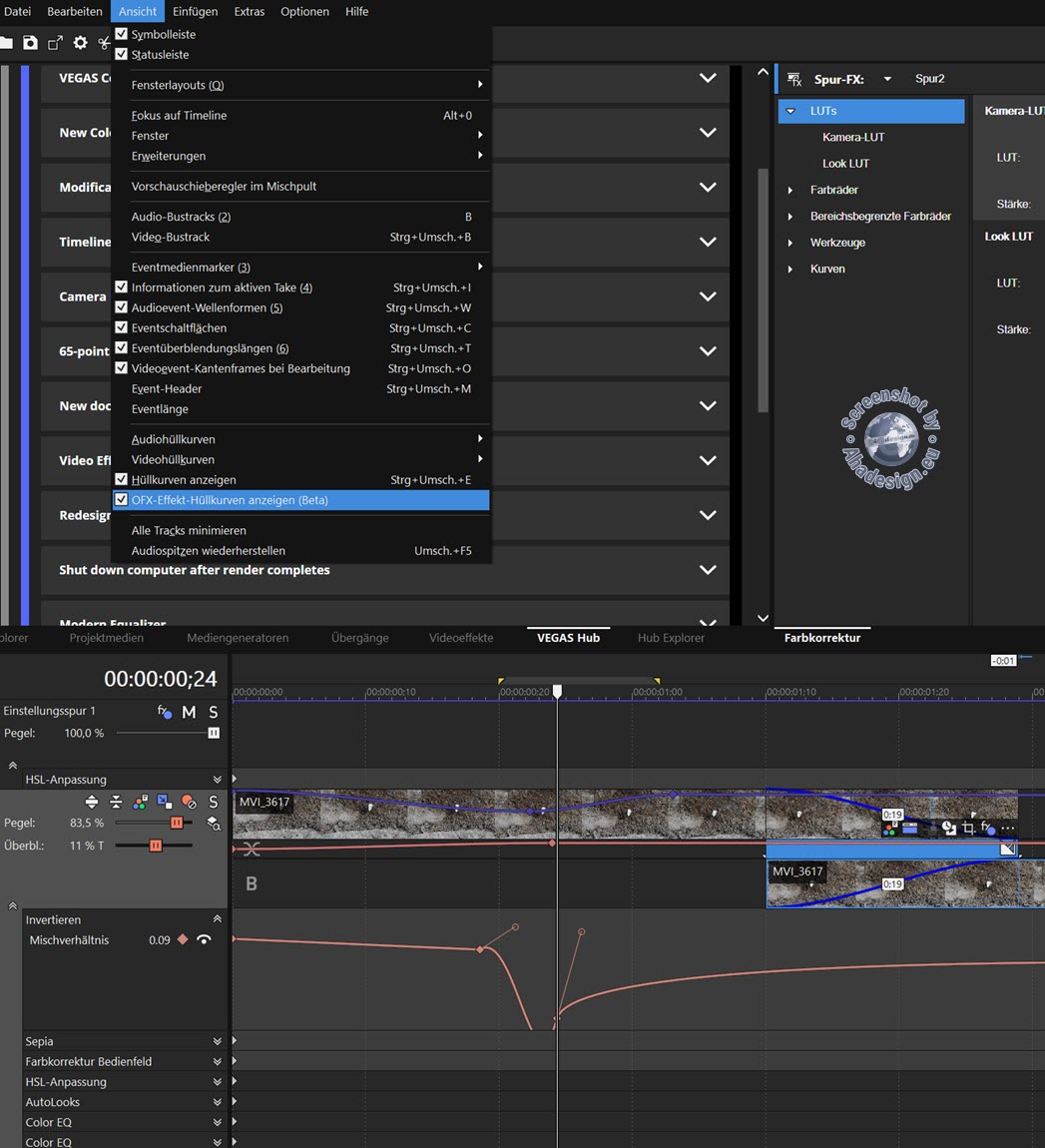Toggle Informationen zum aktiven Take checkbox
This screenshot has height=1148, width=1045.
[x=122, y=287]
